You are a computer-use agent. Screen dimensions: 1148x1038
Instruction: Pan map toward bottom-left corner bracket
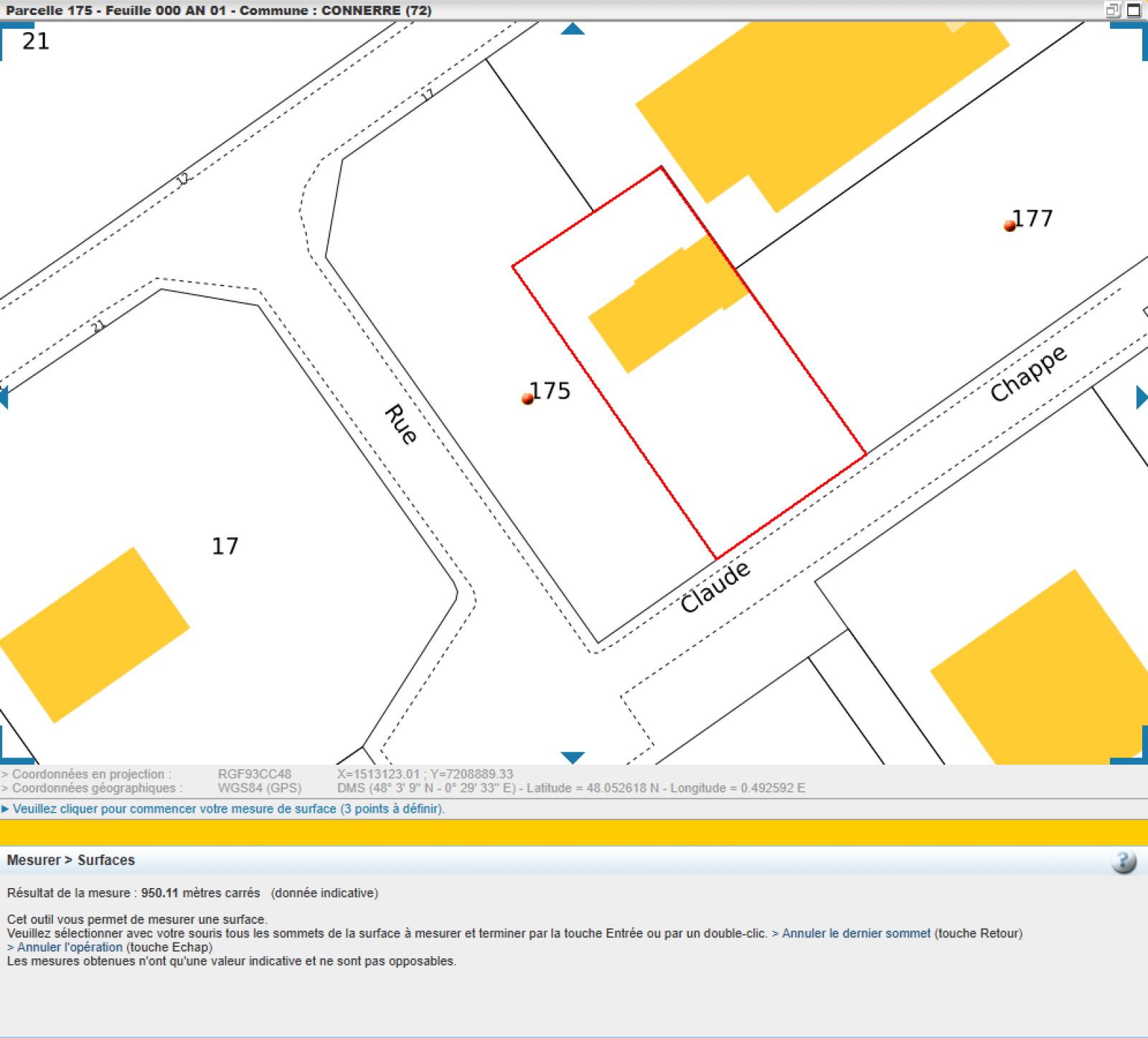(14, 746)
